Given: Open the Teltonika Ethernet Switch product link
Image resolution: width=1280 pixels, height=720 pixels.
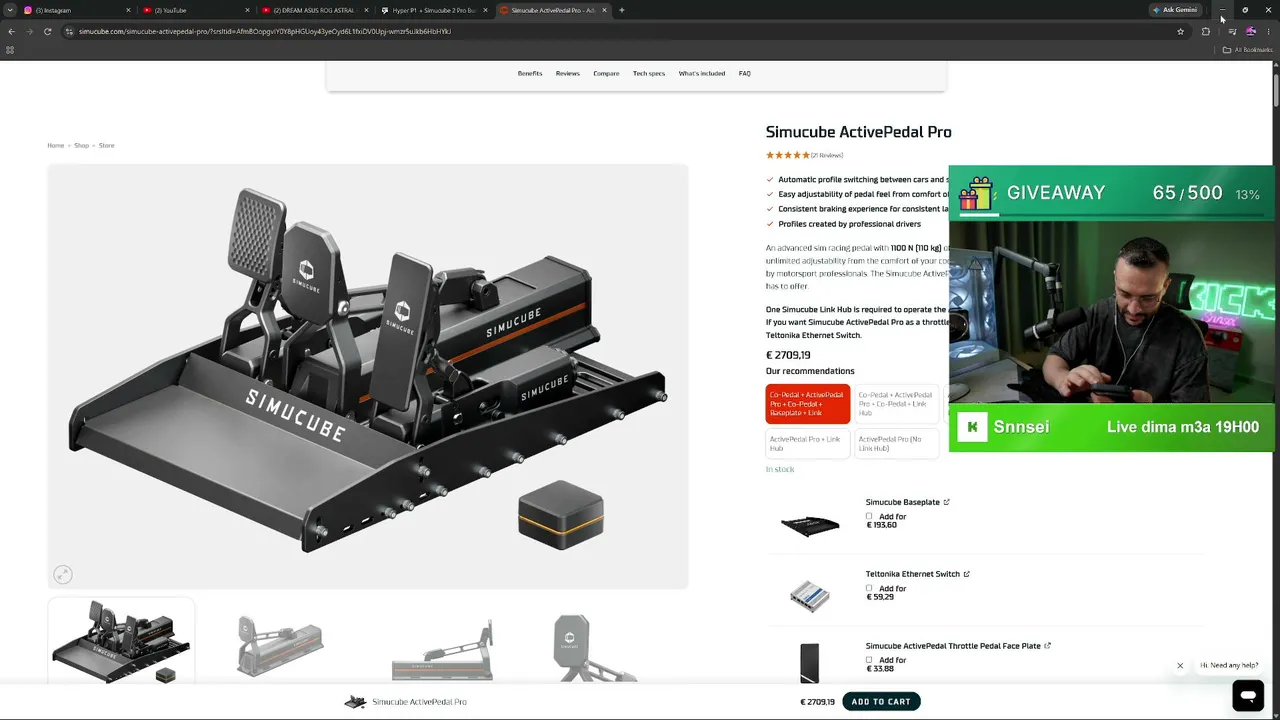Looking at the screenshot, I should (912, 574).
